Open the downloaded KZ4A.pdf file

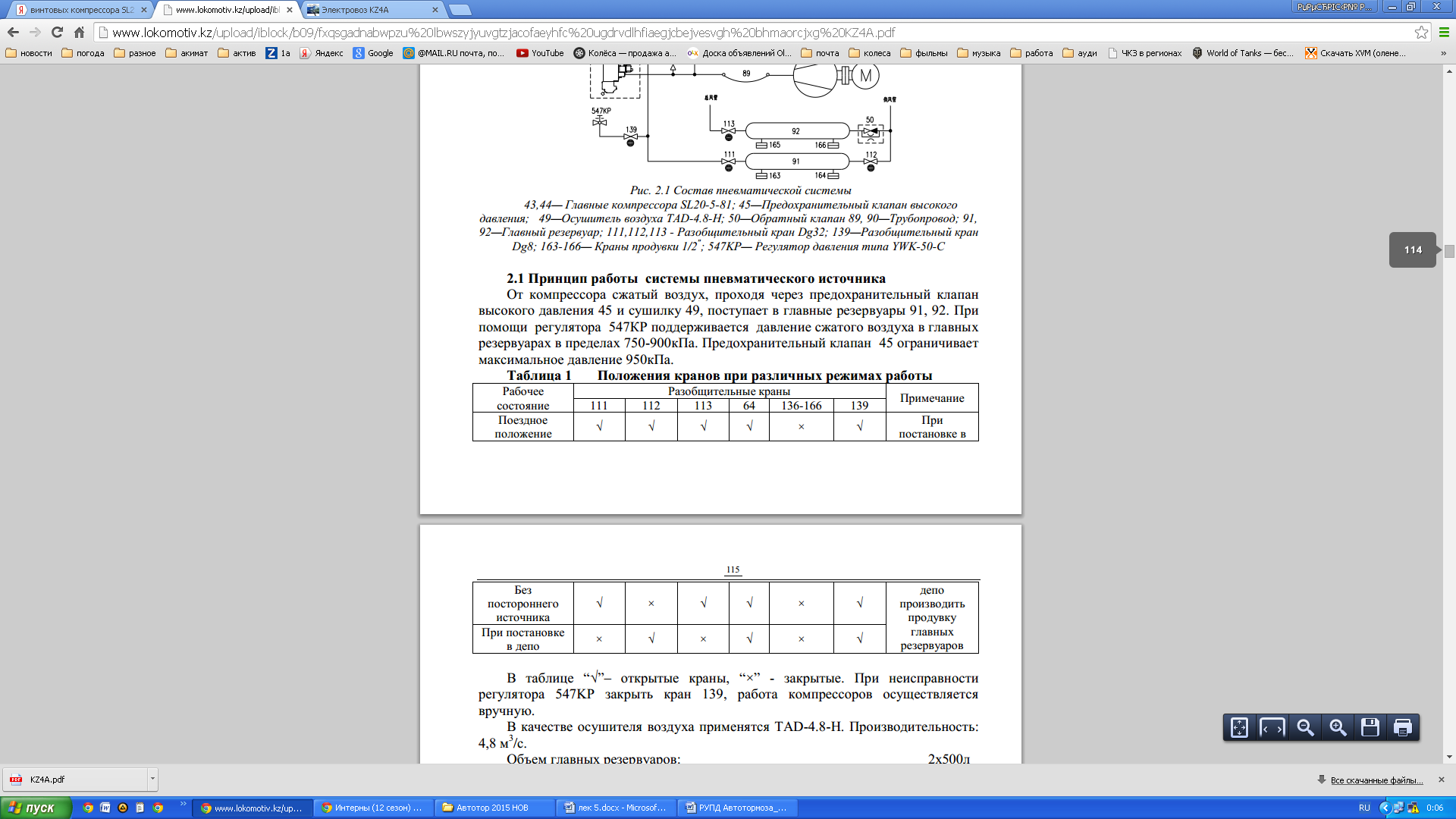tap(76, 779)
